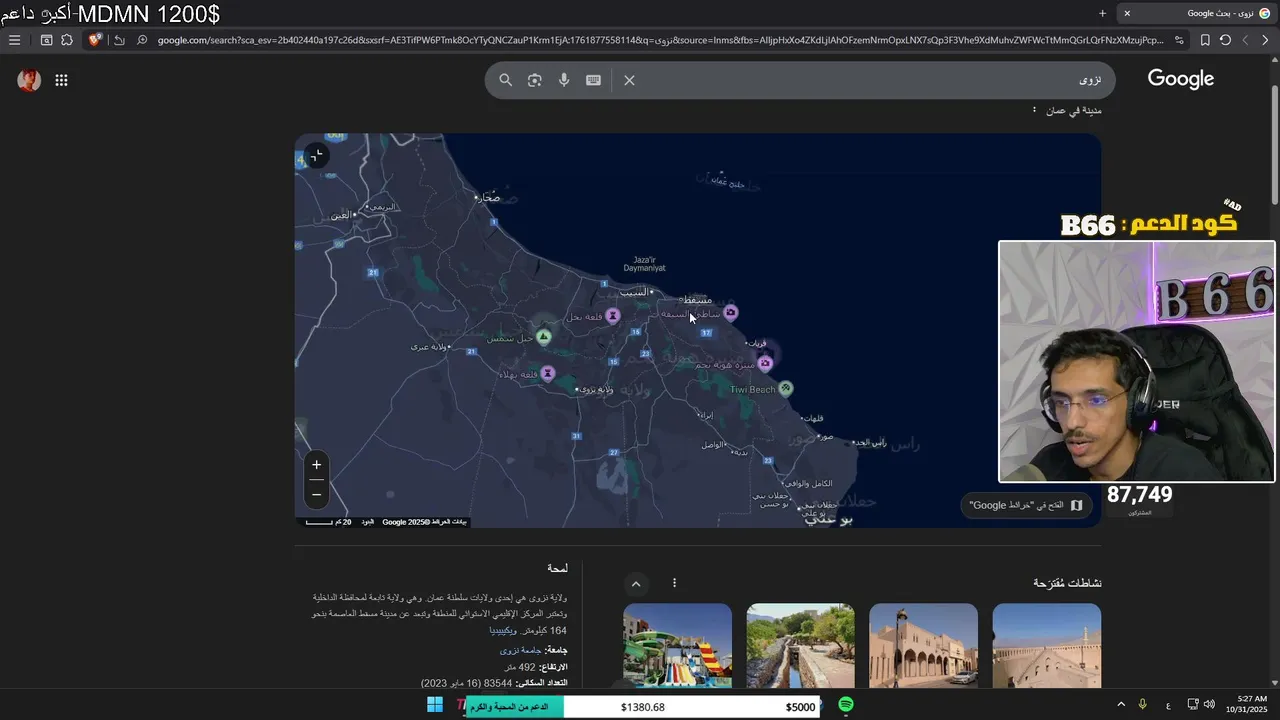The height and width of the screenshot is (720, 1280).
Task: Open the Google apps grid
Action: [61, 80]
